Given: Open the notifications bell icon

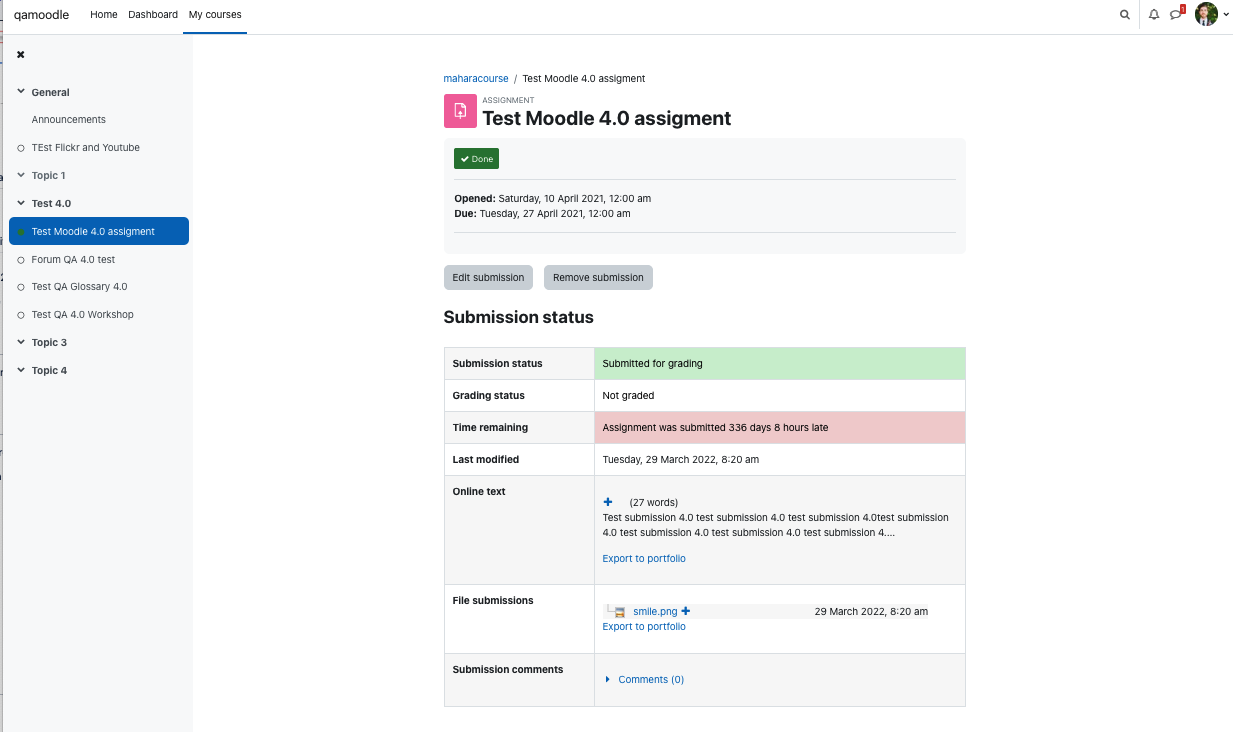Looking at the screenshot, I should pos(1154,15).
